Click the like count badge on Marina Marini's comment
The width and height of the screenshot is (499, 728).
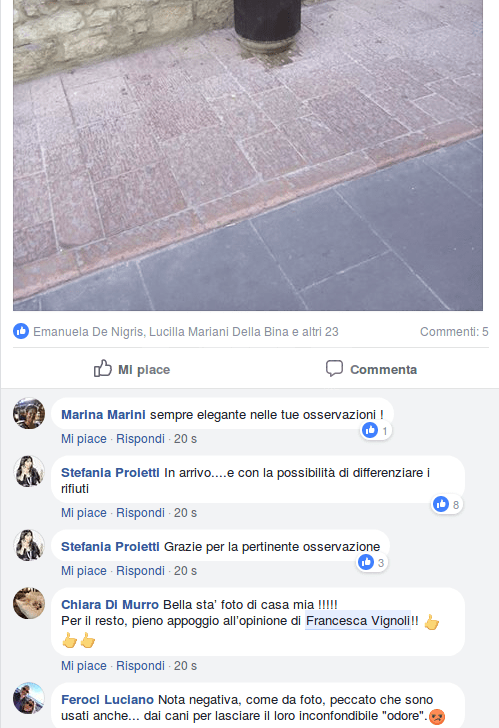[x=376, y=430]
